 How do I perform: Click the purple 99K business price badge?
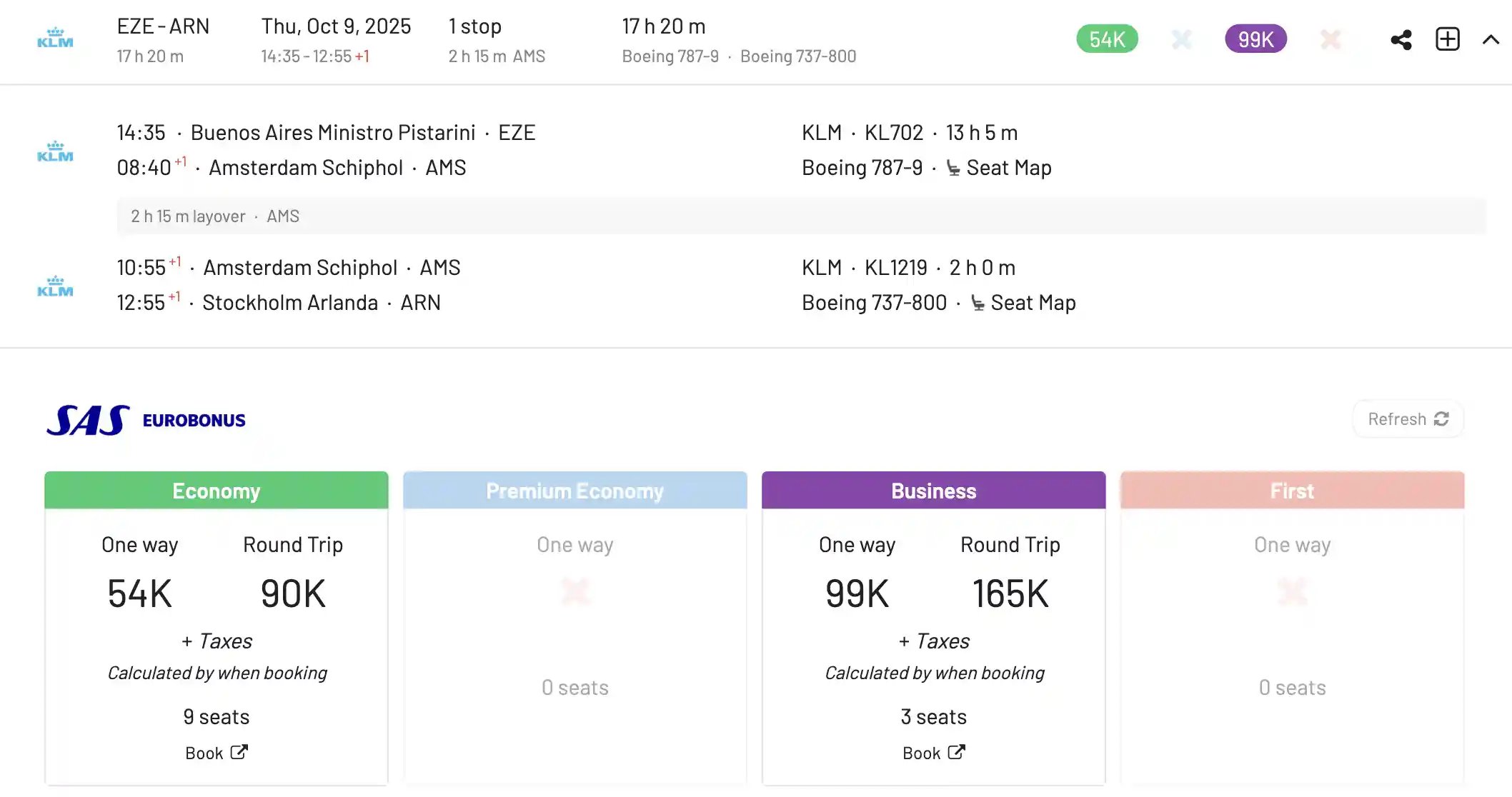[x=1255, y=39]
